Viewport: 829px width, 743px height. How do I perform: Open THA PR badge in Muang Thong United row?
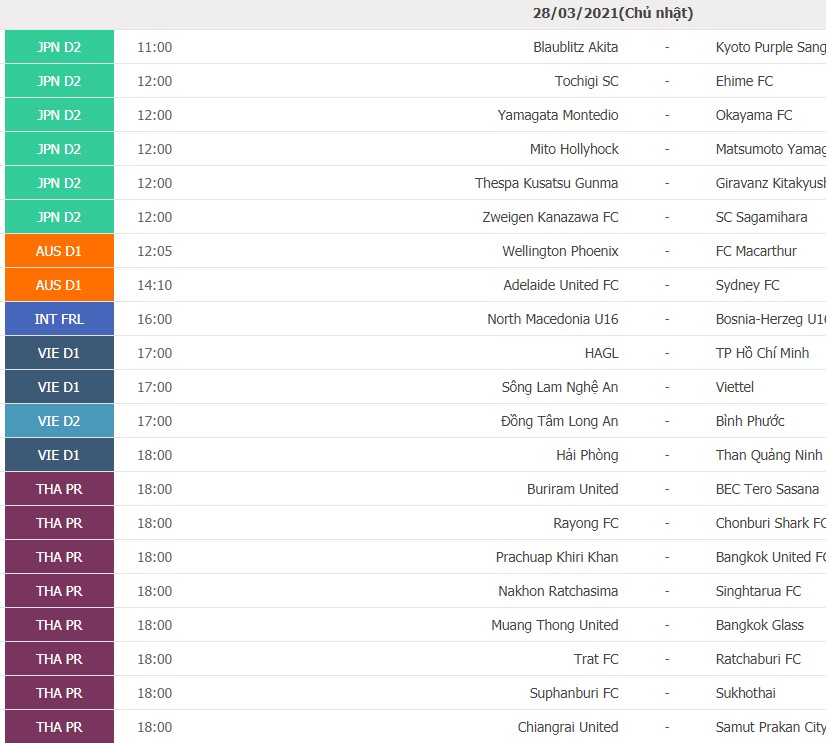(x=59, y=625)
